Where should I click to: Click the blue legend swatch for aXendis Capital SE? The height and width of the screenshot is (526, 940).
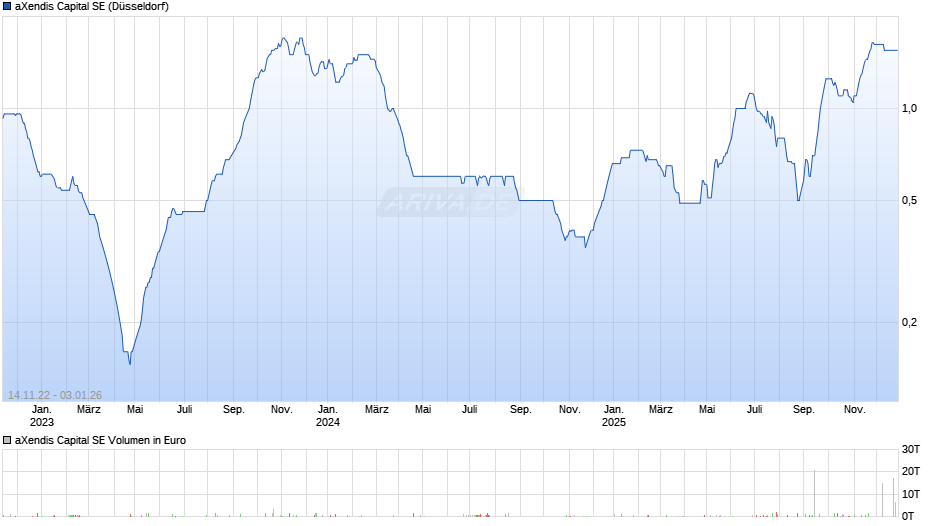point(7,7)
